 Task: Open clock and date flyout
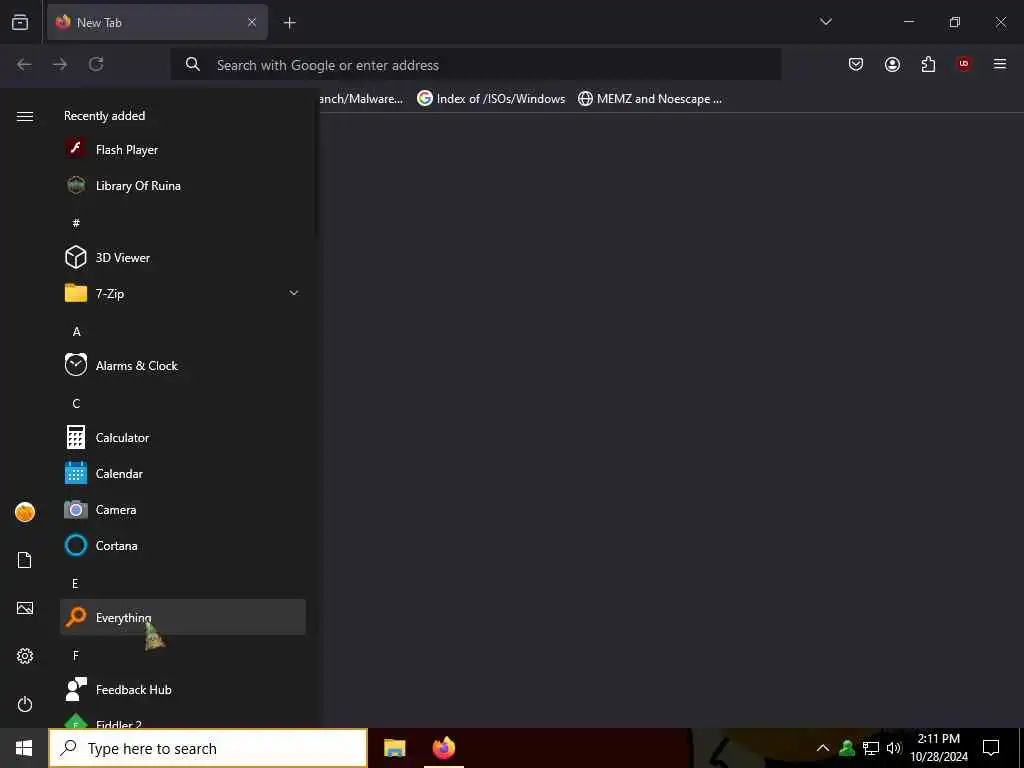tap(939, 748)
